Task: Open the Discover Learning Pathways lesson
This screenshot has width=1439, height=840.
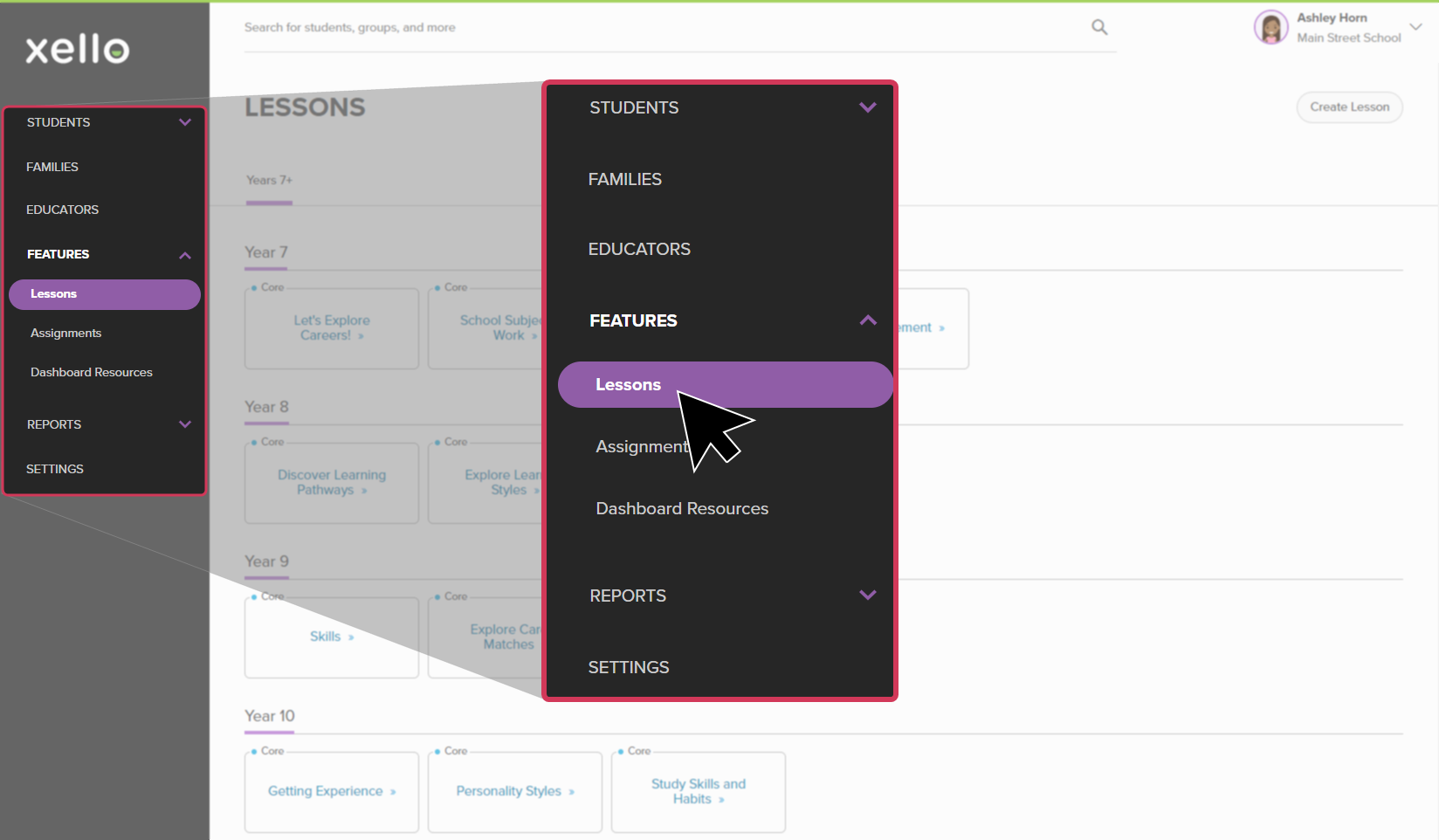Action: tap(331, 482)
